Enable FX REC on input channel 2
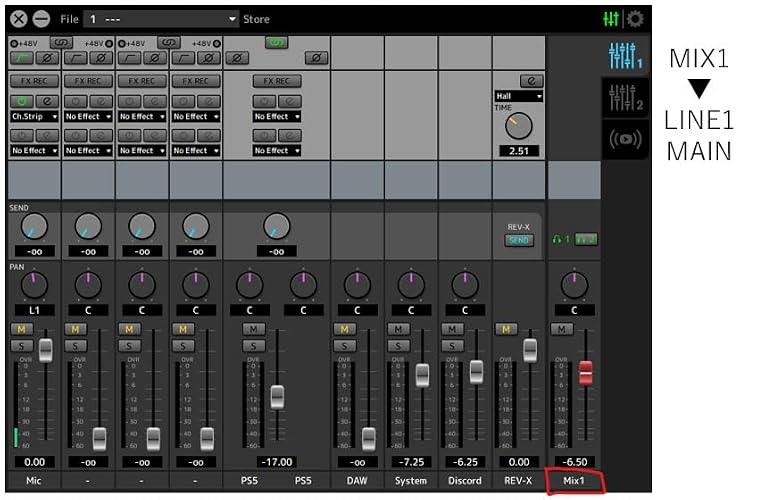Viewport: 757px width, 500px height. pos(88,81)
